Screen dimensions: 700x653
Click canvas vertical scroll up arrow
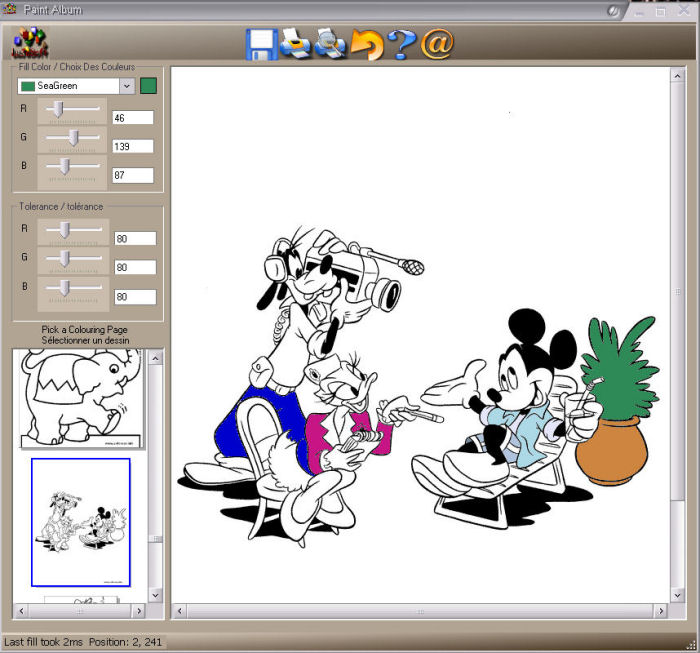677,76
